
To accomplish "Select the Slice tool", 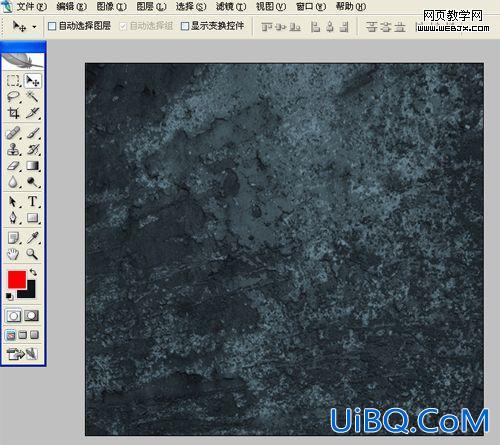I will click(x=33, y=113).
